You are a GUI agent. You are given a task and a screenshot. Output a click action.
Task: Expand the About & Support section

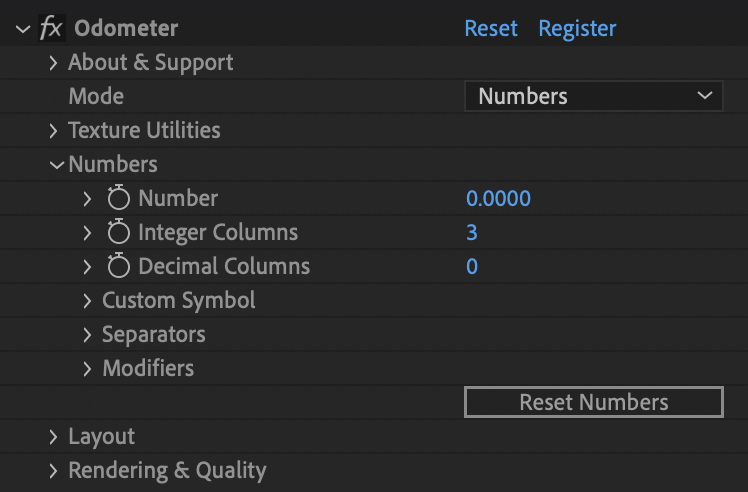(x=53, y=63)
